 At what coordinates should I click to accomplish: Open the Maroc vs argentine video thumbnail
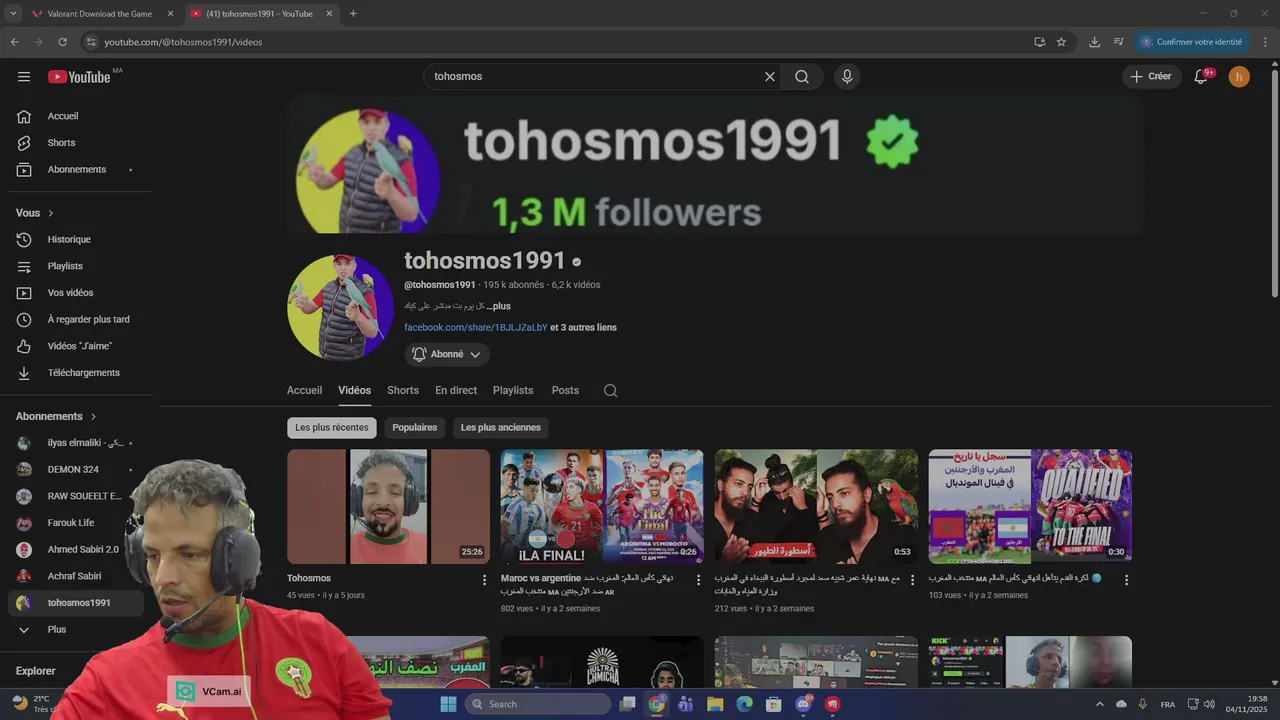[602, 506]
